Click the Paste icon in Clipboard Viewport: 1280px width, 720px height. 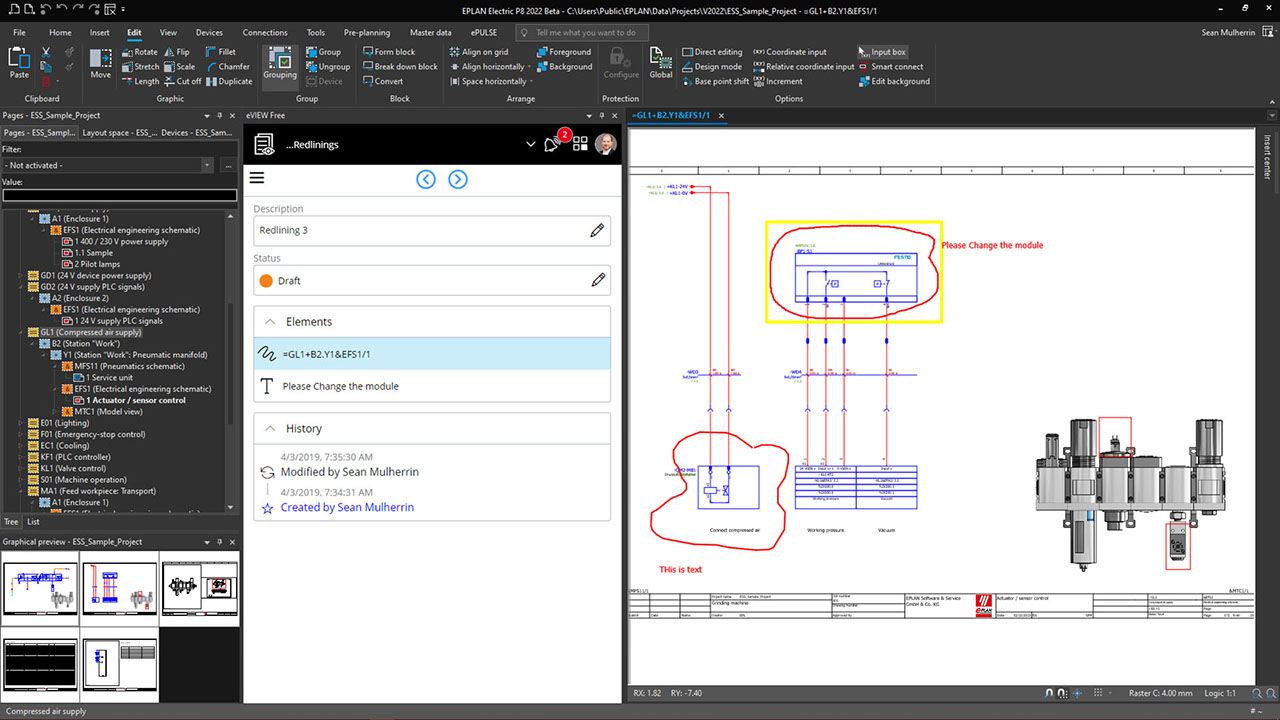[19, 62]
